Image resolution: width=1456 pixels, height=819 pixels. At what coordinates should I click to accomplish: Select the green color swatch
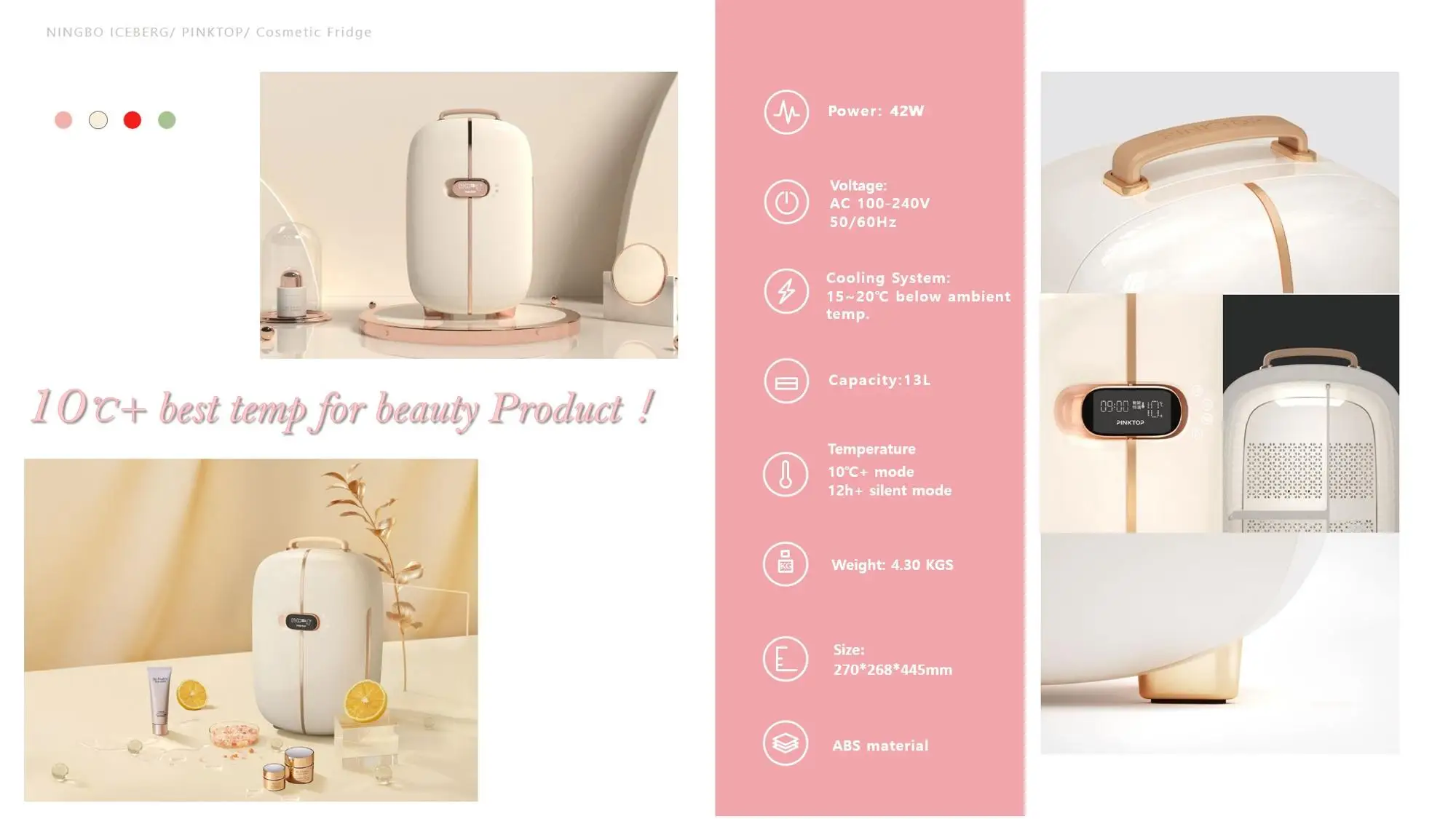click(167, 120)
